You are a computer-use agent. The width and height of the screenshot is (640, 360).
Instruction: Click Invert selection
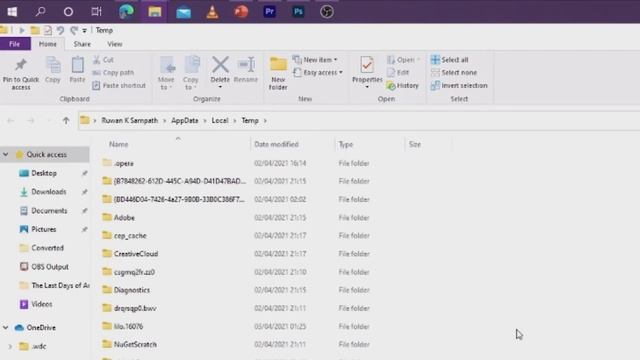(x=459, y=85)
